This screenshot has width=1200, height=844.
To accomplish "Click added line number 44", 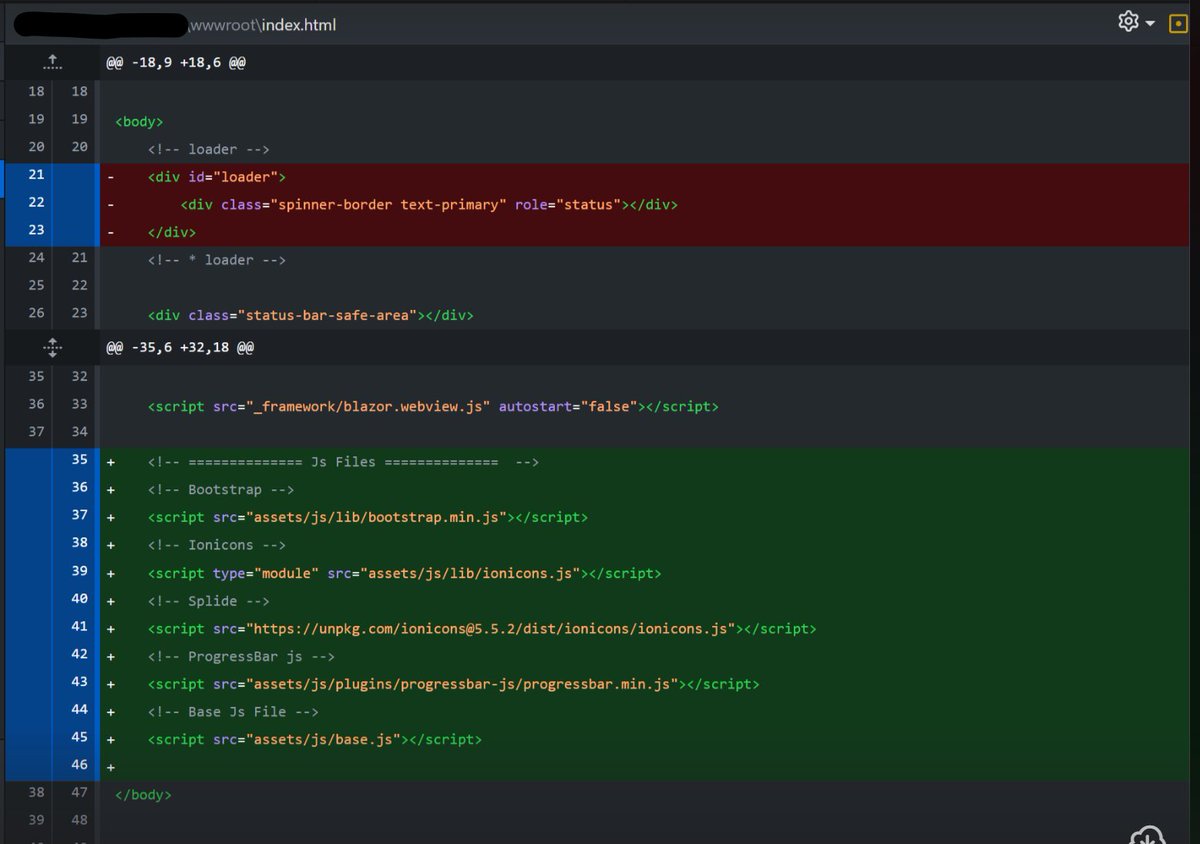I will click(x=79, y=709).
